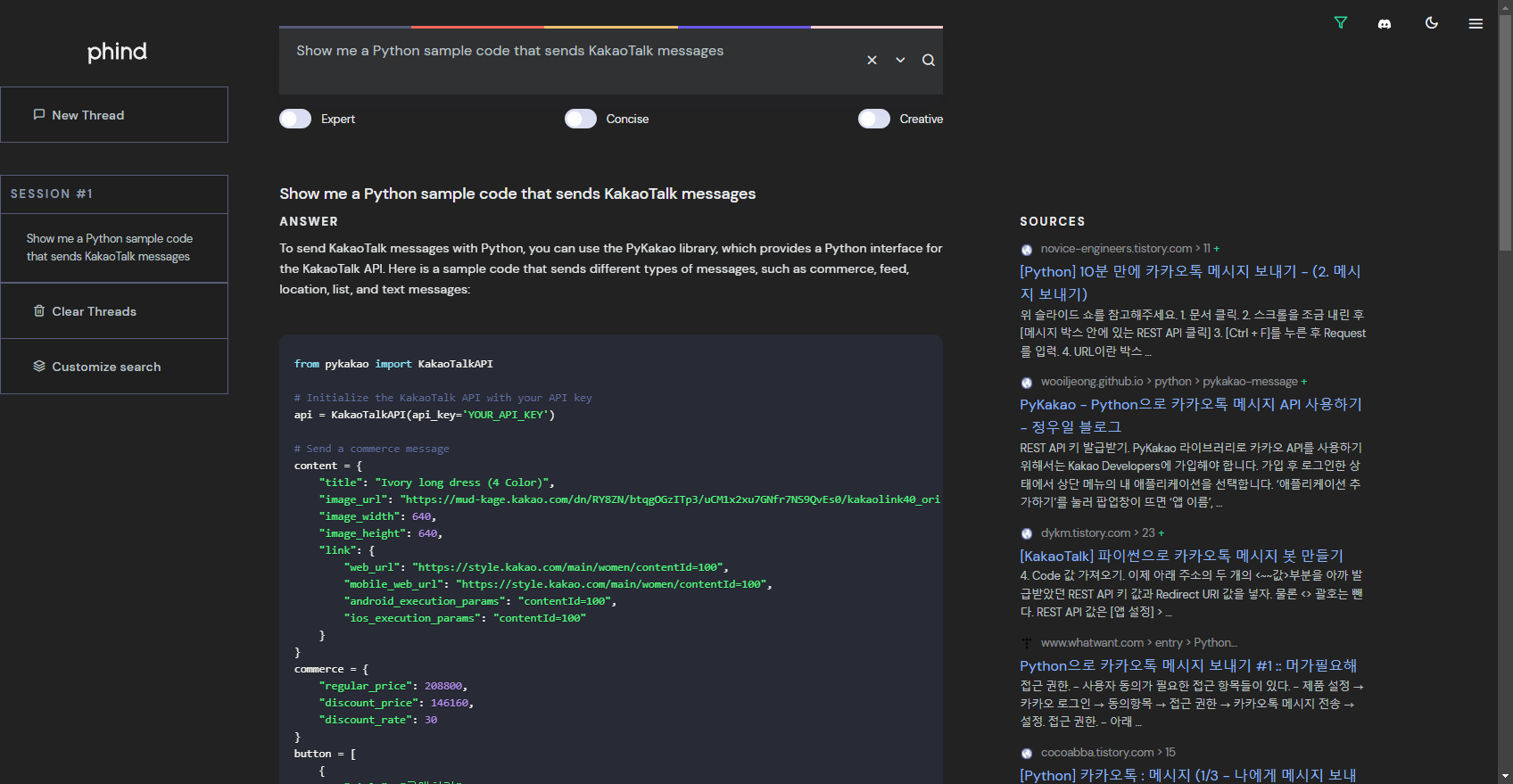Viewport: 1513px width, 784px height.
Task: Click the 'from pykakao import KakaoTalkAPI' code line
Action: click(x=393, y=364)
